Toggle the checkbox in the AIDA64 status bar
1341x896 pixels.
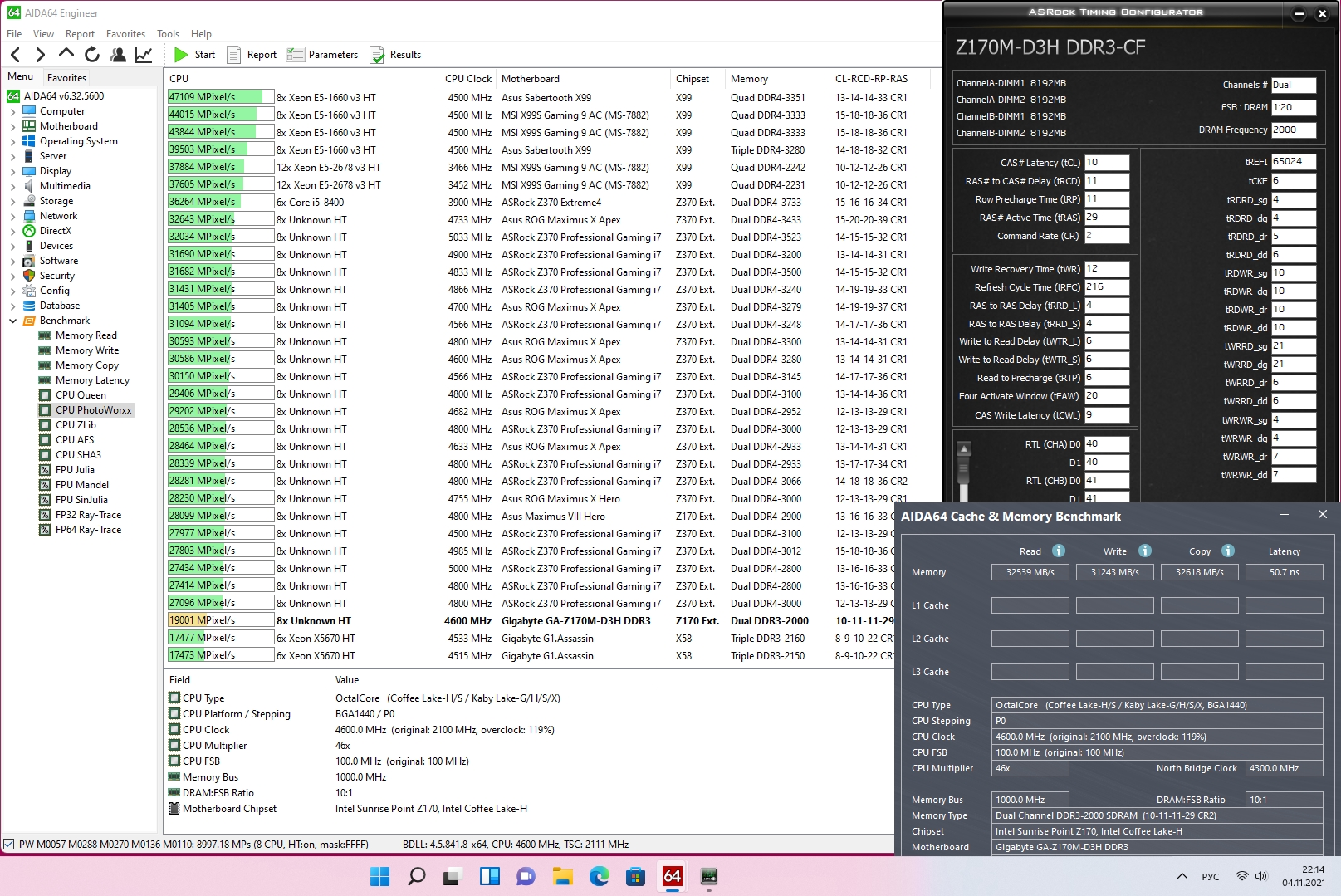9,845
